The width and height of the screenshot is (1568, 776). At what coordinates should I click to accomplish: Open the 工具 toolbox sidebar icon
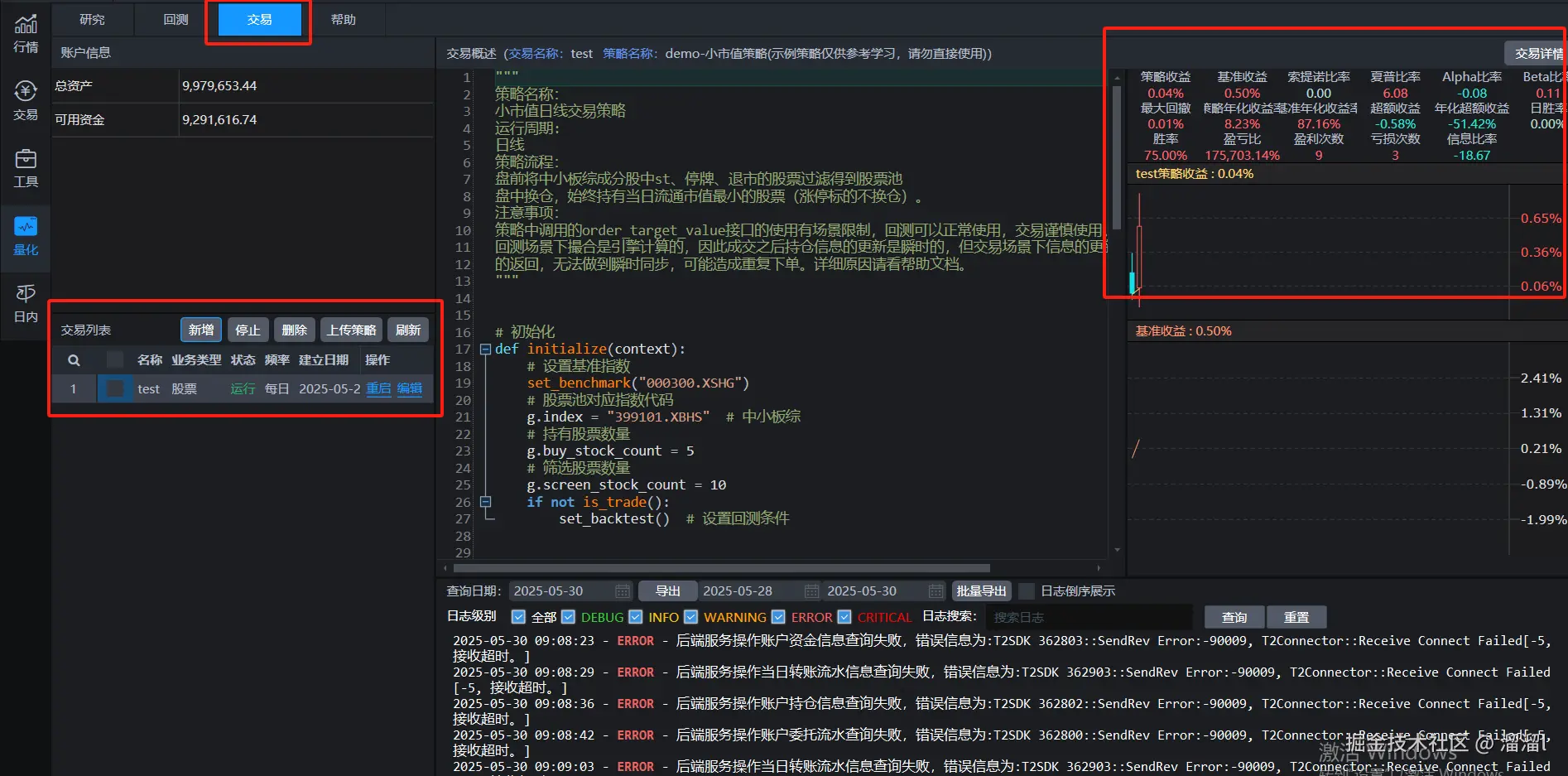(x=26, y=169)
